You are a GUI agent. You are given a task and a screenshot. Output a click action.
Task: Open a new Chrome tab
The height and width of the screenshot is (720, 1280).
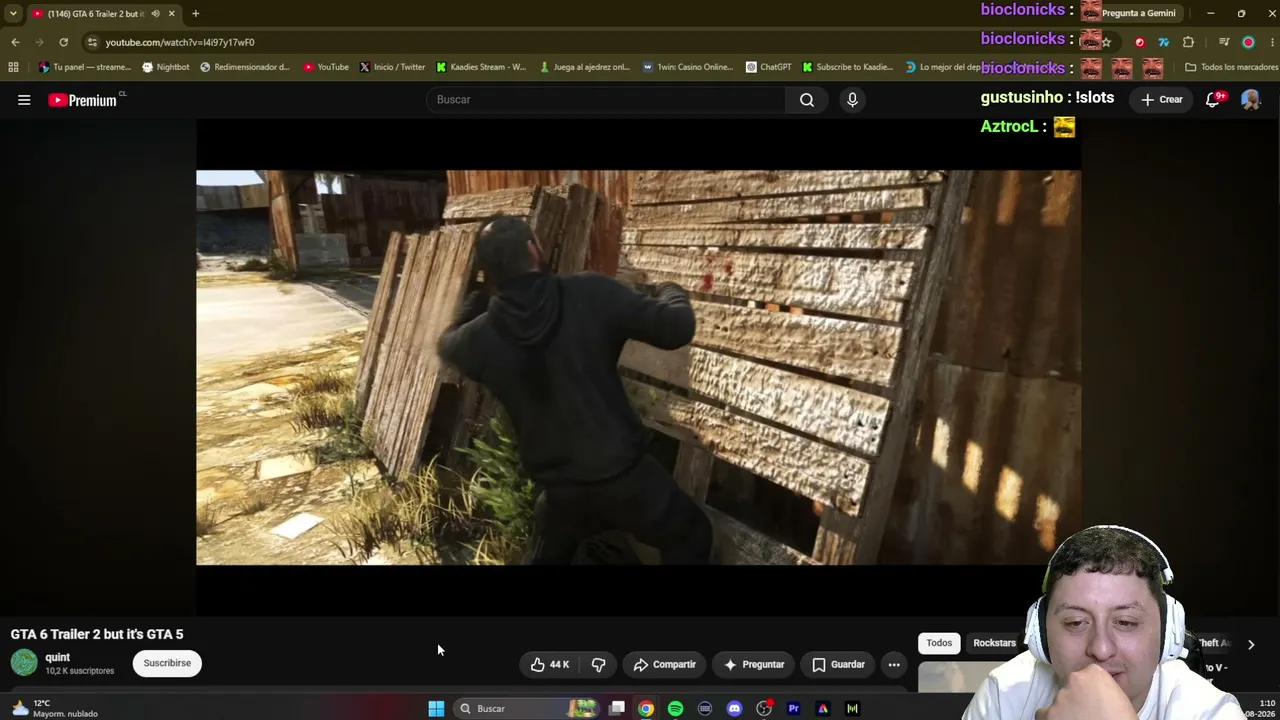click(195, 14)
